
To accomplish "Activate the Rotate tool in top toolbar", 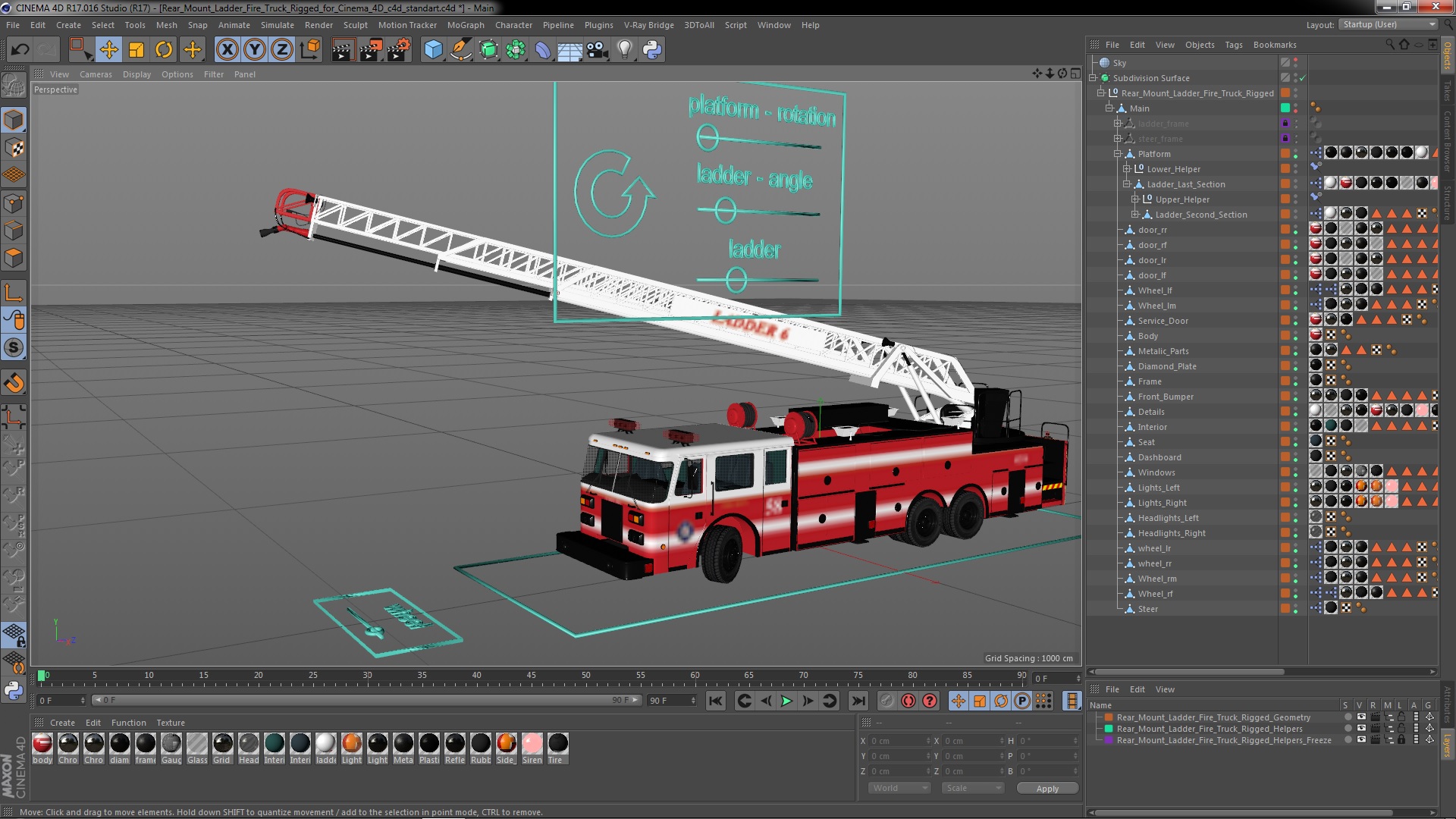I will pyautogui.click(x=164, y=50).
